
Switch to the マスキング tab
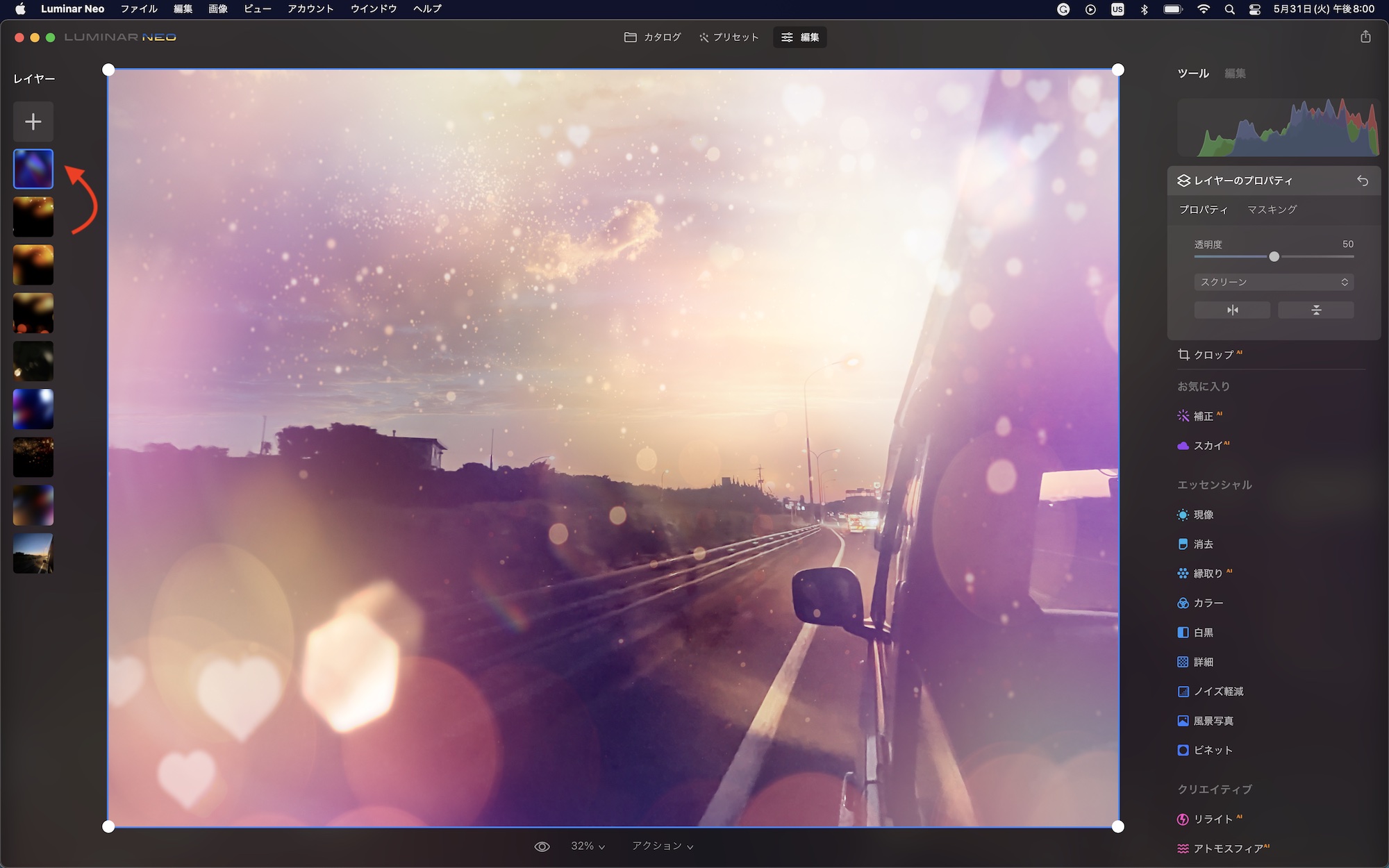coord(1272,210)
